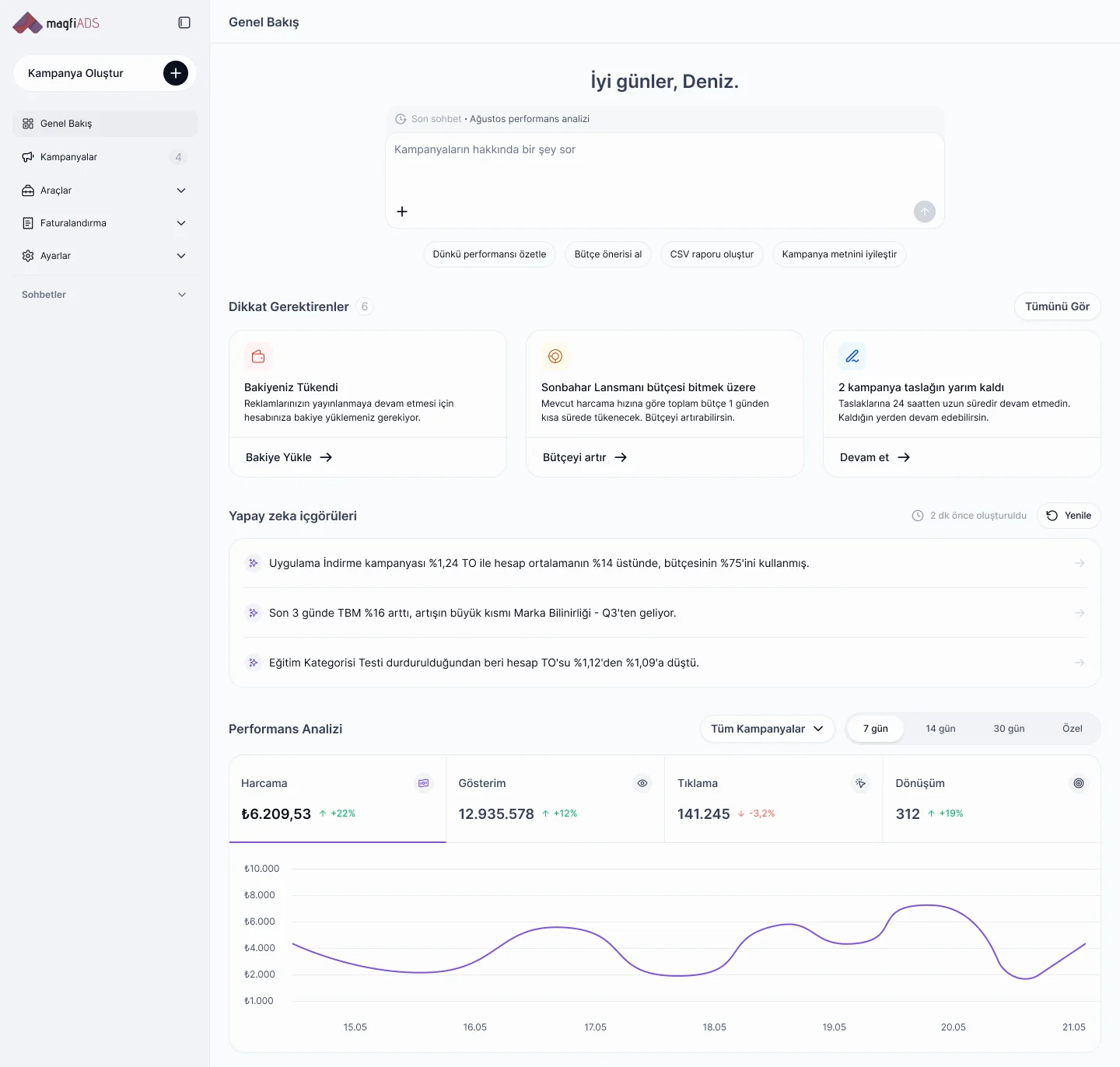This screenshot has height=1067, width=1120.
Task: Expand the Araçlar menu chevron
Action: click(181, 191)
